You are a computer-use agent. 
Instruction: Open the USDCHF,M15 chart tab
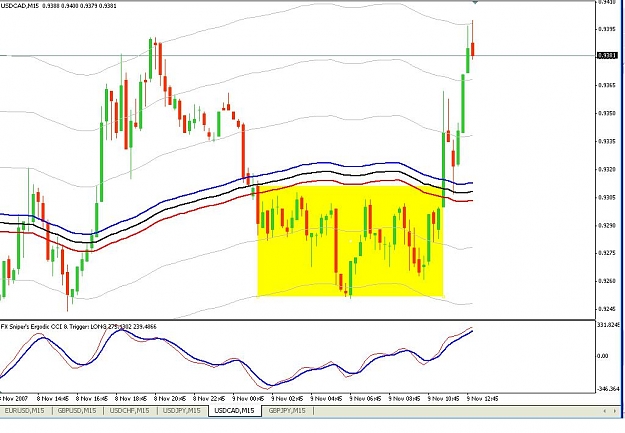129,410
